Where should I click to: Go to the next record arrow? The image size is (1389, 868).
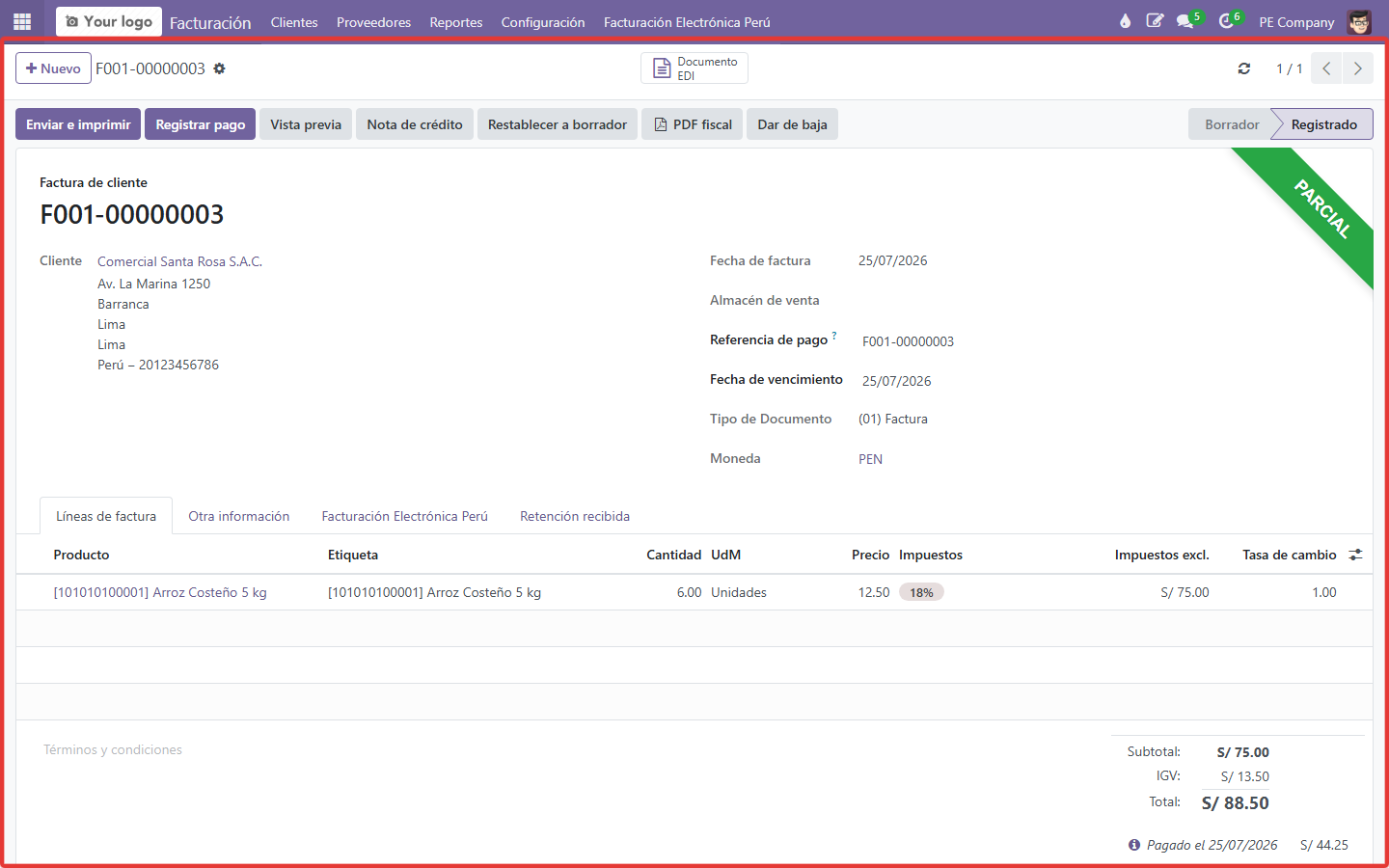tap(1357, 68)
